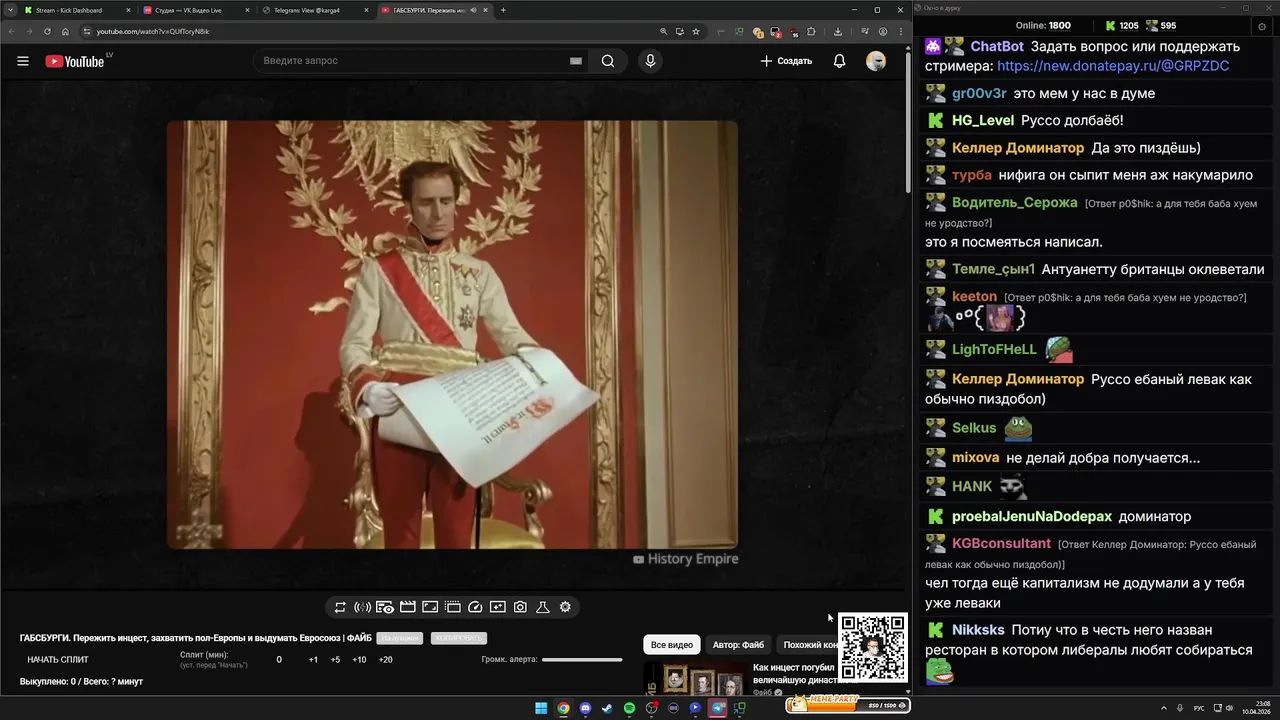Switch to Студия — VK Видео Live tab
The image size is (1280, 720).
(x=195, y=10)
